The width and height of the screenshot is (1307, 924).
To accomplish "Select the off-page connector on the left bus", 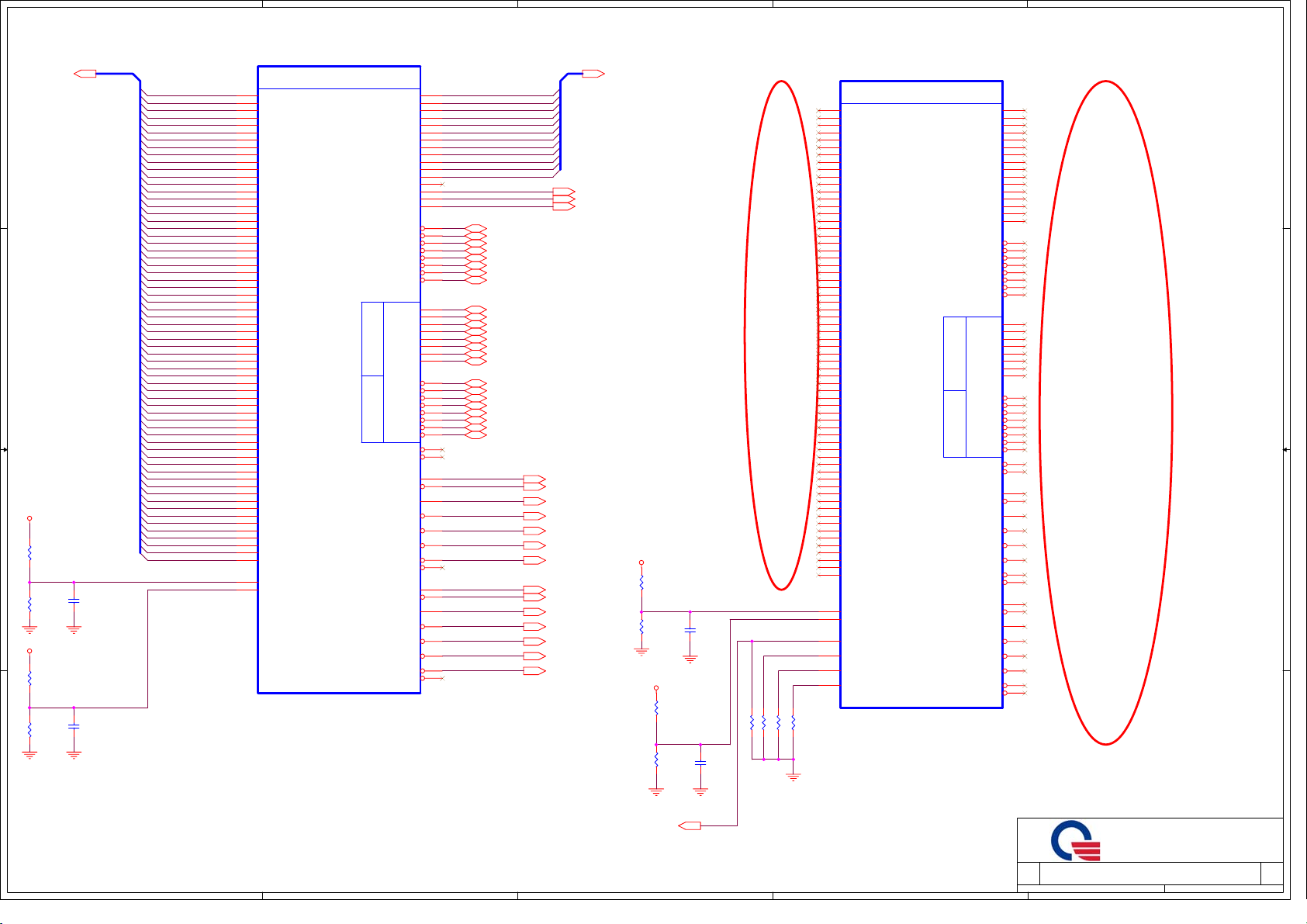I will [x=85, y=74].
